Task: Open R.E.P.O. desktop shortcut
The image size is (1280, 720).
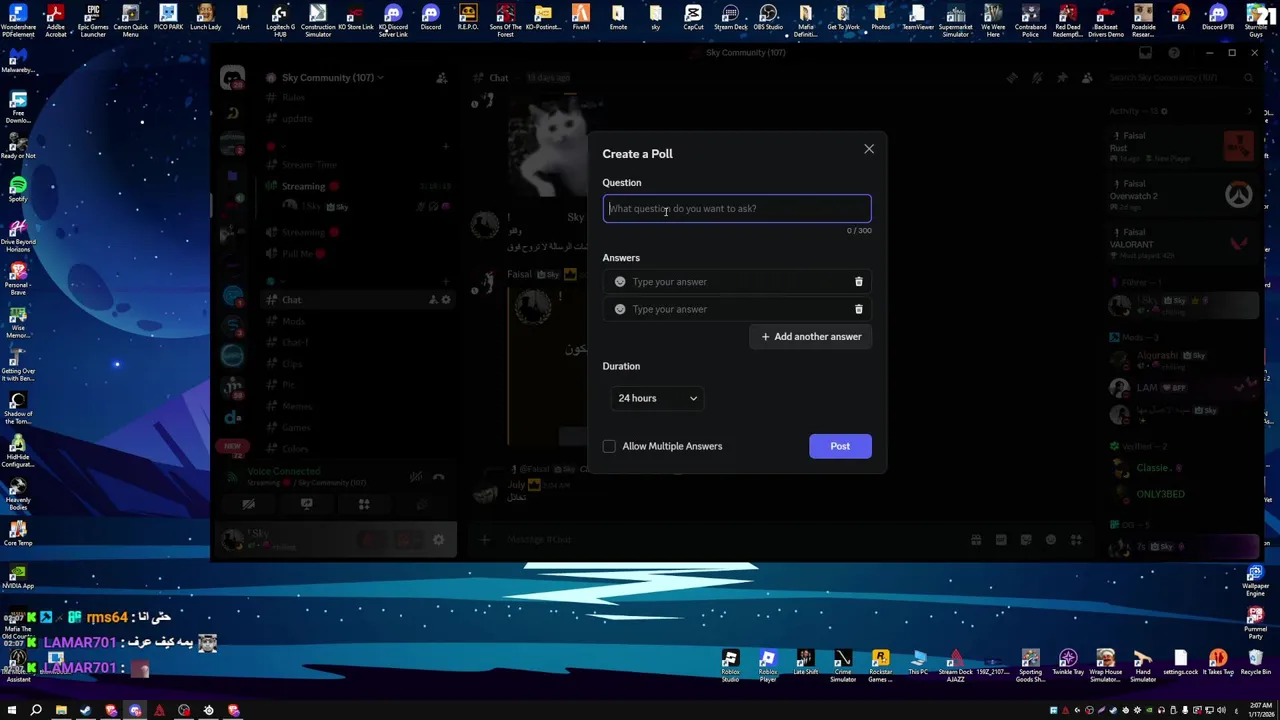Action: [468, 17]
